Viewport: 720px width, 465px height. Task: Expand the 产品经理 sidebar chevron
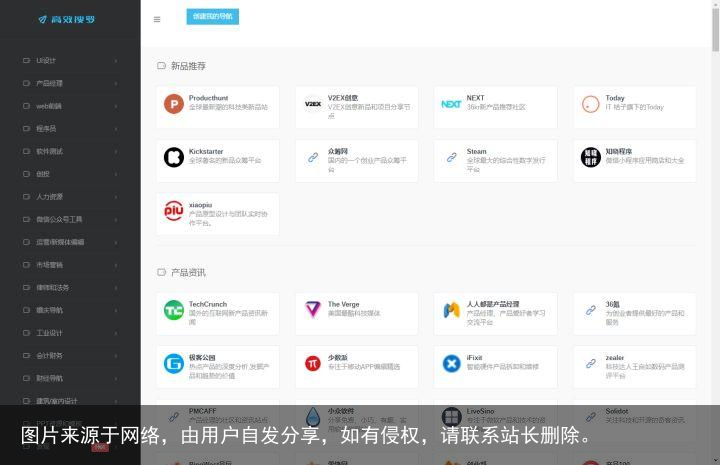click(116, 84)
